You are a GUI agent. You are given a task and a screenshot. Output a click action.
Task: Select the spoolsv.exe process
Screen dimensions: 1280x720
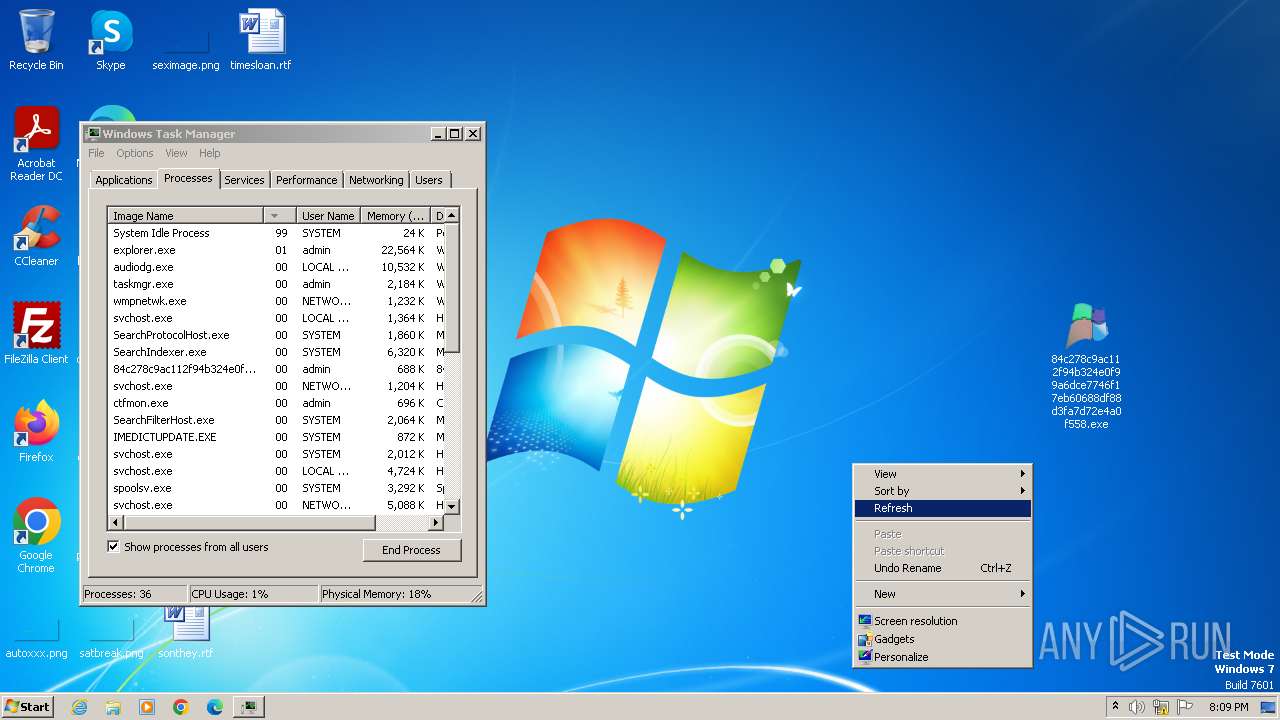[x=276, y=488]
